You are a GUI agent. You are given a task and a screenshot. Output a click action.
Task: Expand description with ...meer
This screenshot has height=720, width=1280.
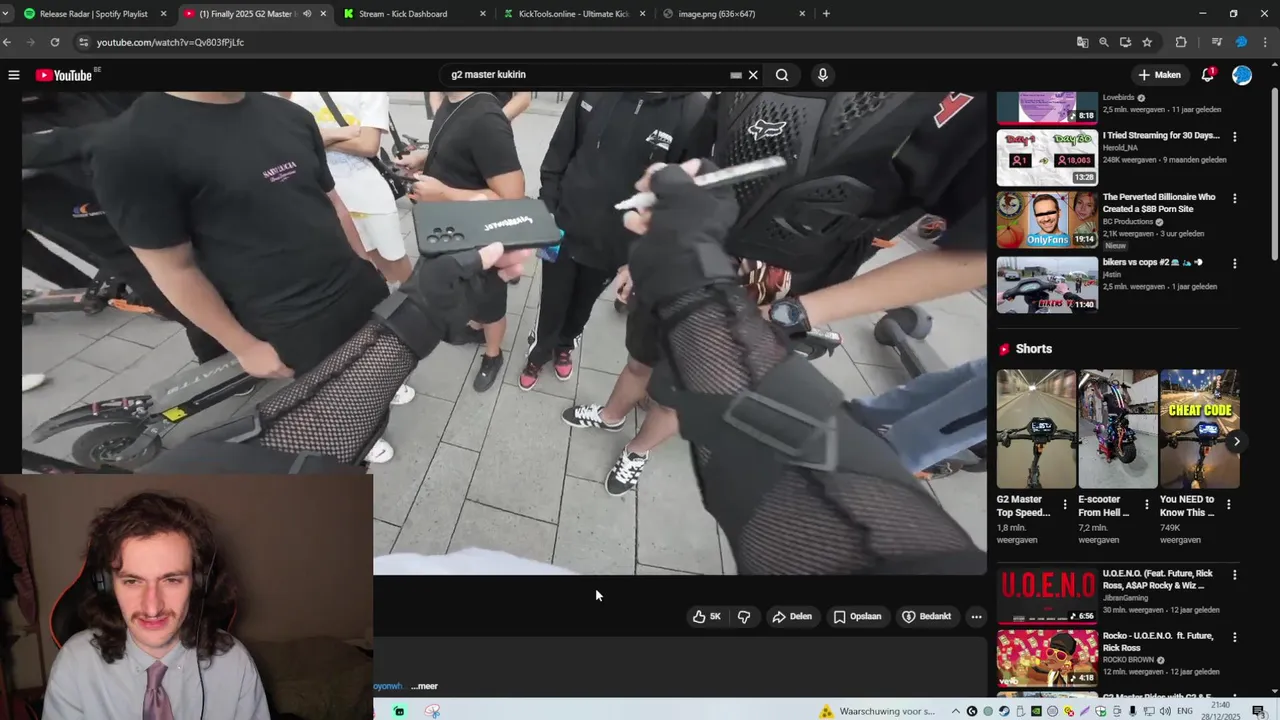click(x=424, y=686)
